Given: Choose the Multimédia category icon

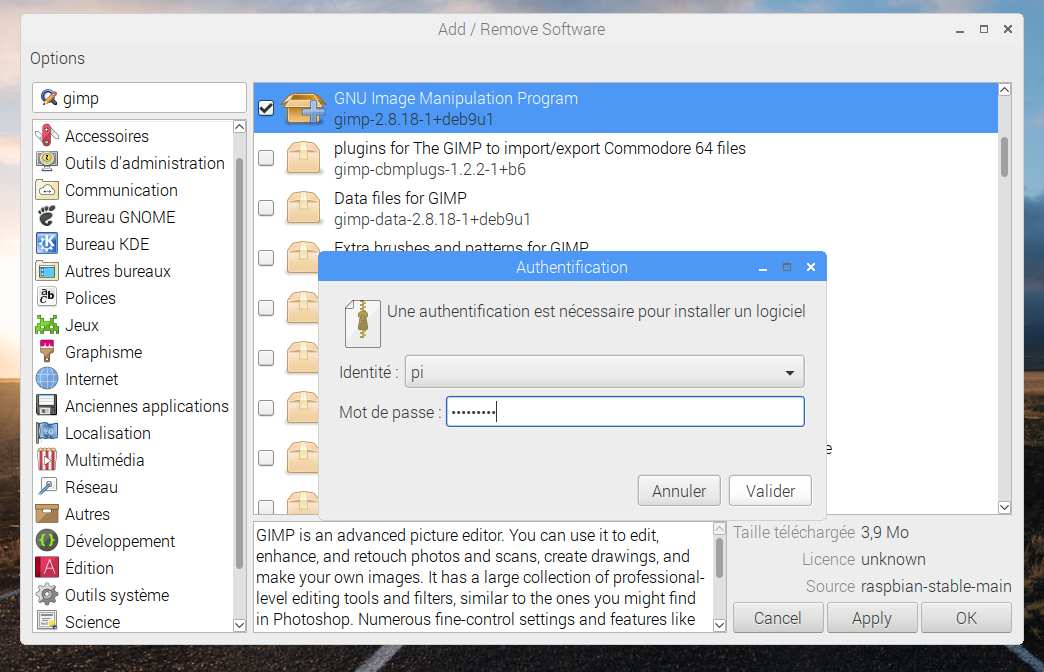Looking at the screenshot, I should click(x=47, y=460).
